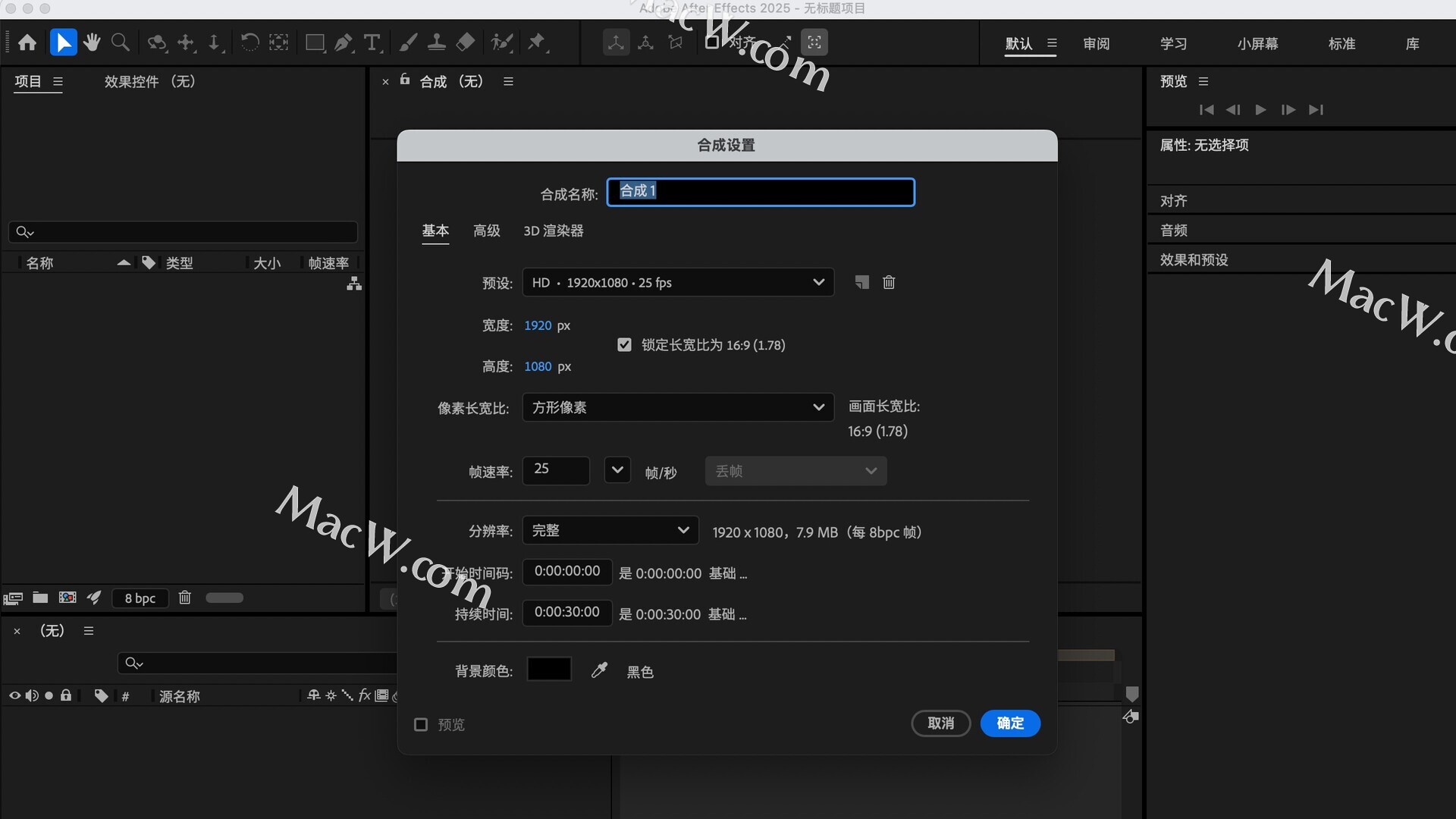Click the black background color swatch

pos(549,670)
